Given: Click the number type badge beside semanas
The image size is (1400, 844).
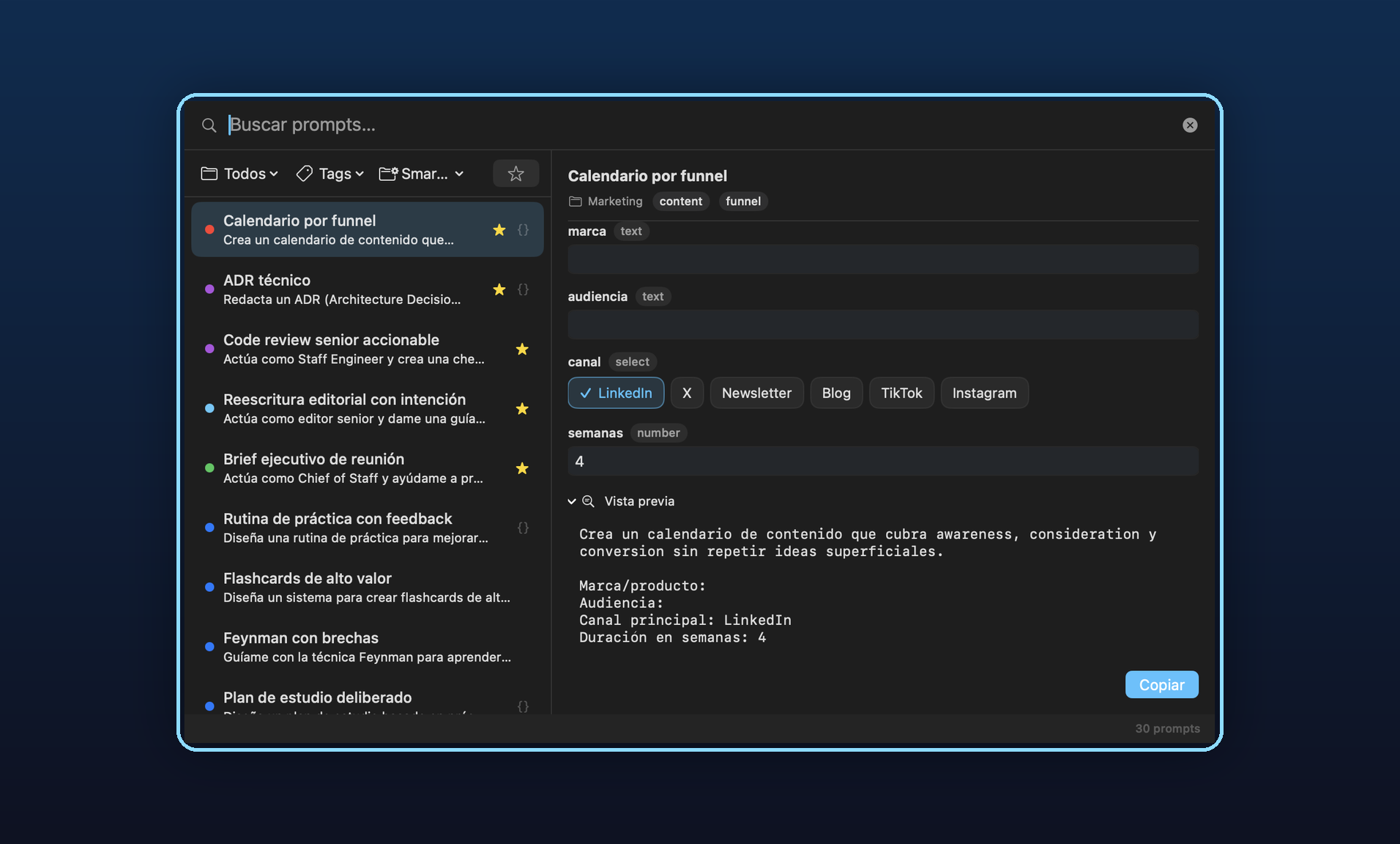Looking at the screenshot, I should 658,433.
